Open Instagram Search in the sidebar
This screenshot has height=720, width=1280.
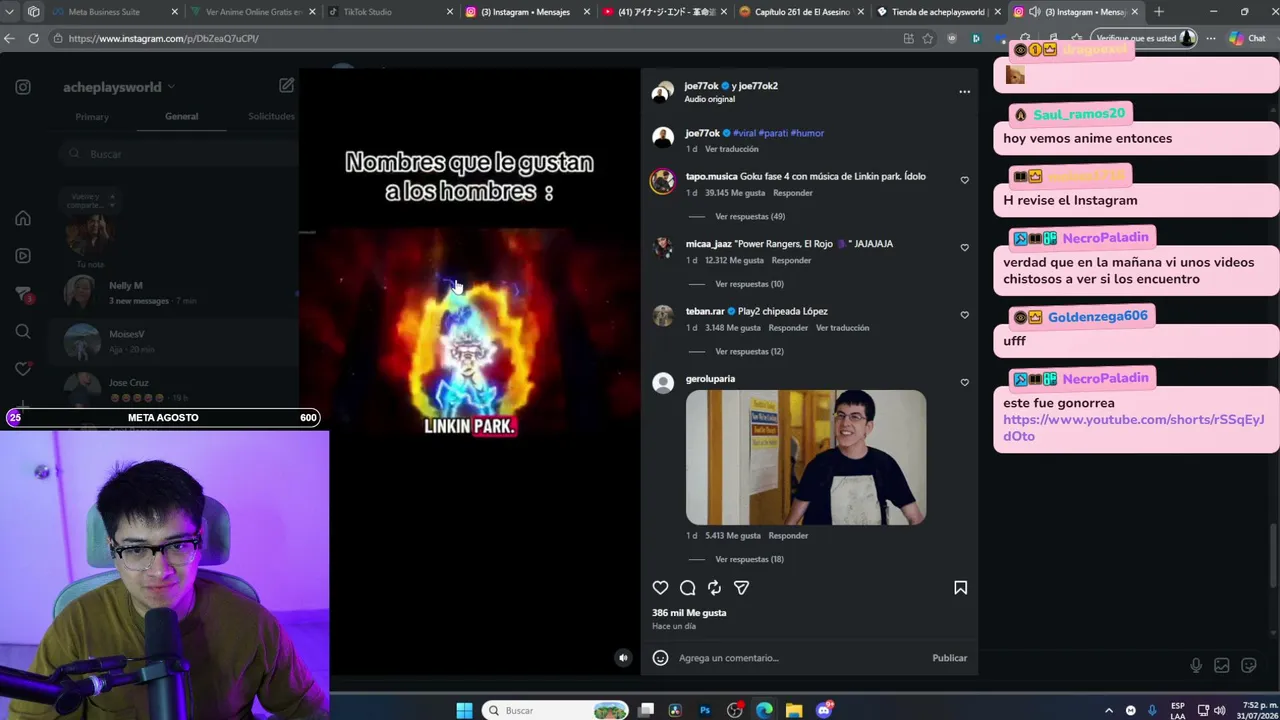pyautogui.click(x=23, y=331)
